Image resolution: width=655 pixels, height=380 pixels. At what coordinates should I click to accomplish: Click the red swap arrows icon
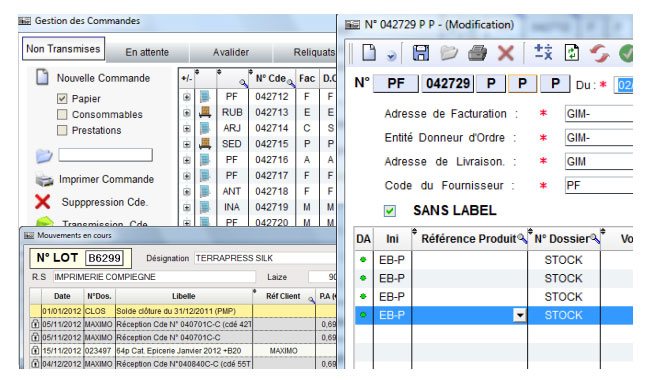pyautogui.click(x=599, y=53)
